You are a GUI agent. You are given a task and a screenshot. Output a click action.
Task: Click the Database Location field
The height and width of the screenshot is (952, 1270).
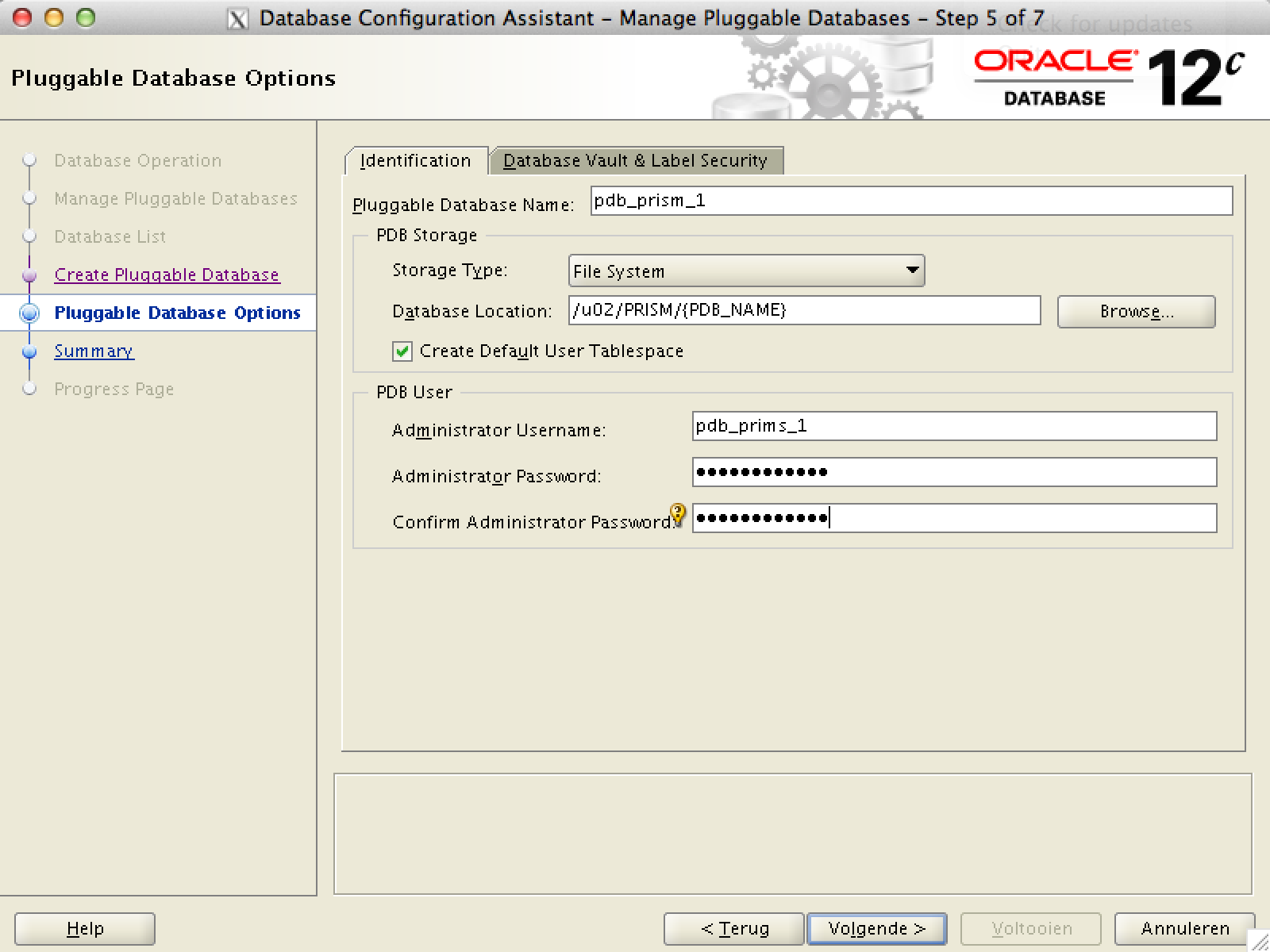[804, 310]
